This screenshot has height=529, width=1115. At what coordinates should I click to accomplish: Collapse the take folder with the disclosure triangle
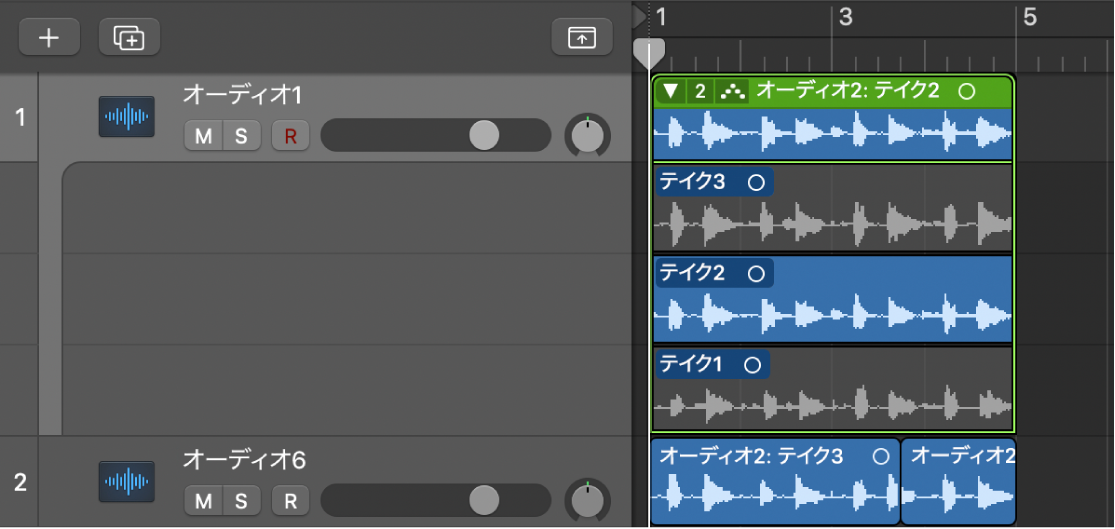671,91
